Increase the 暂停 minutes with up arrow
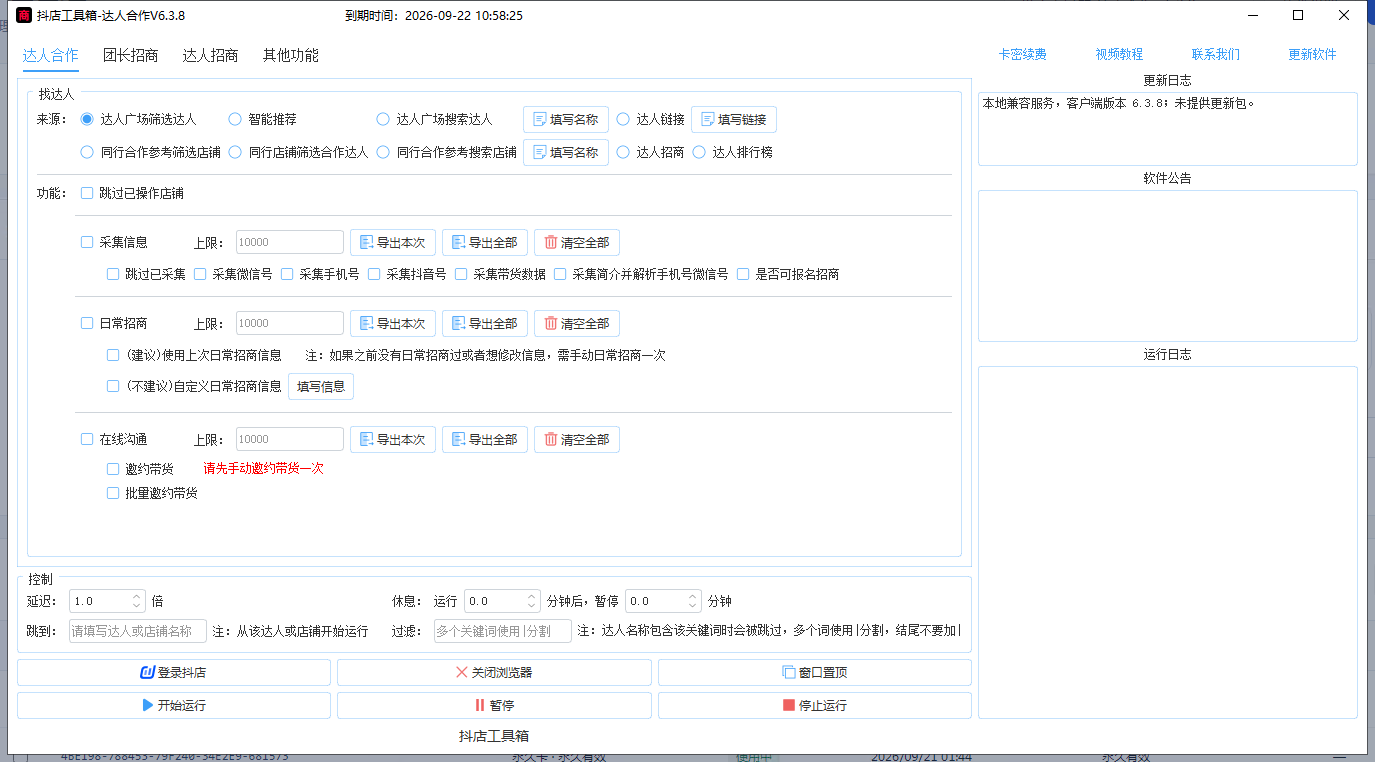The image size is (1375, 762). 693,597
